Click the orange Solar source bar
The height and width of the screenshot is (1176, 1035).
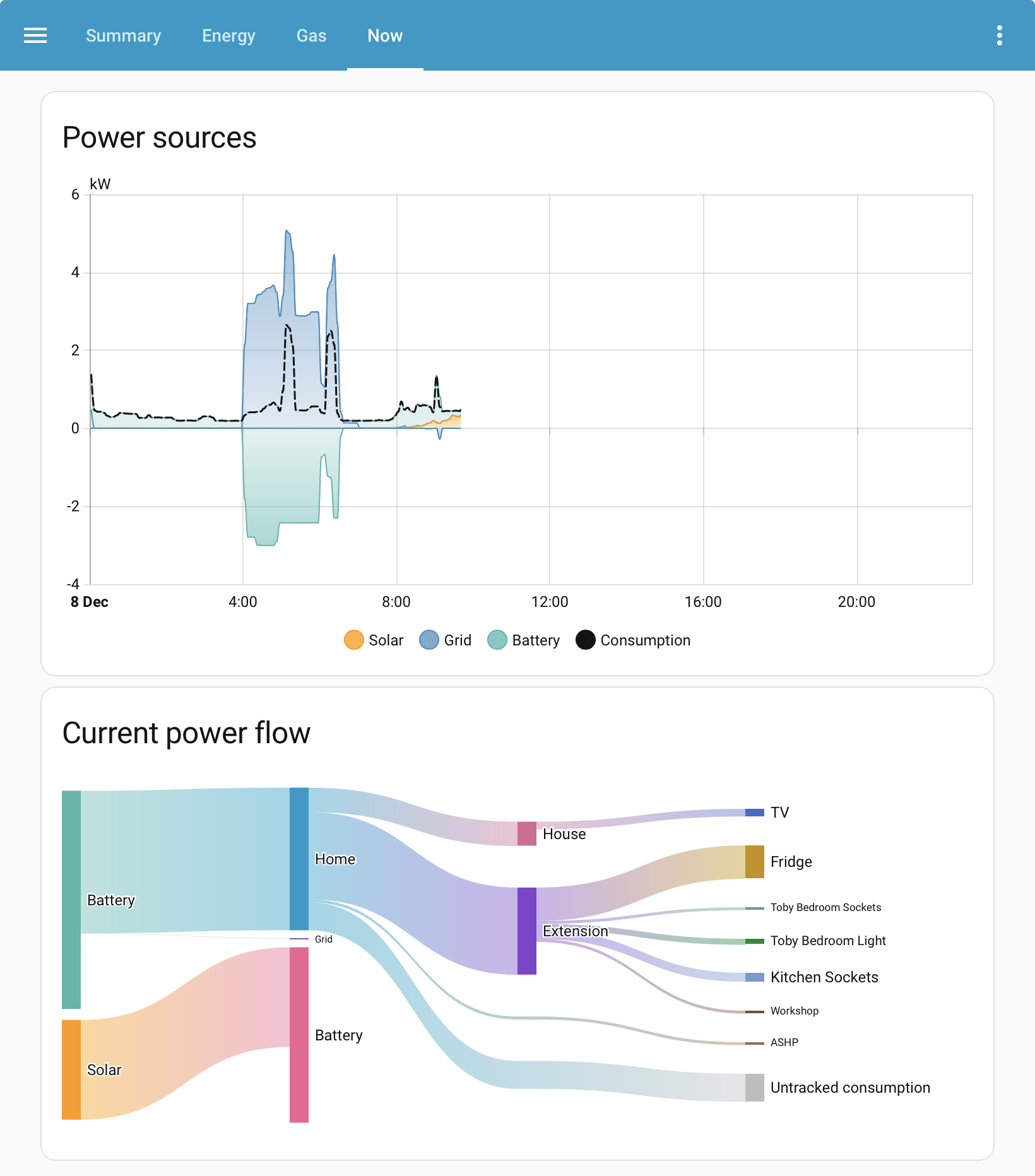coord(71,1069)
